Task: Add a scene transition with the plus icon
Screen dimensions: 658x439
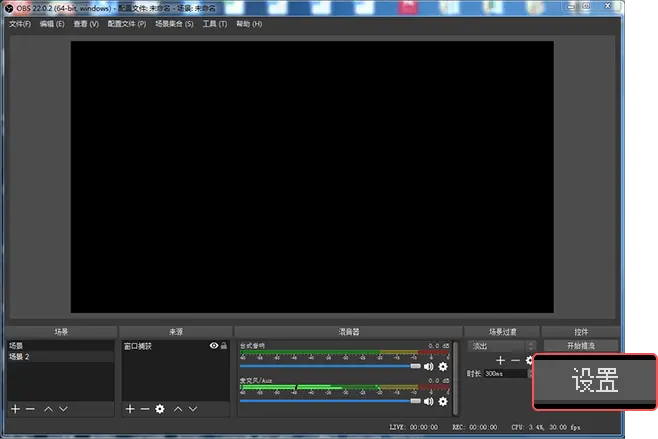Action: [x=500, y=361]
